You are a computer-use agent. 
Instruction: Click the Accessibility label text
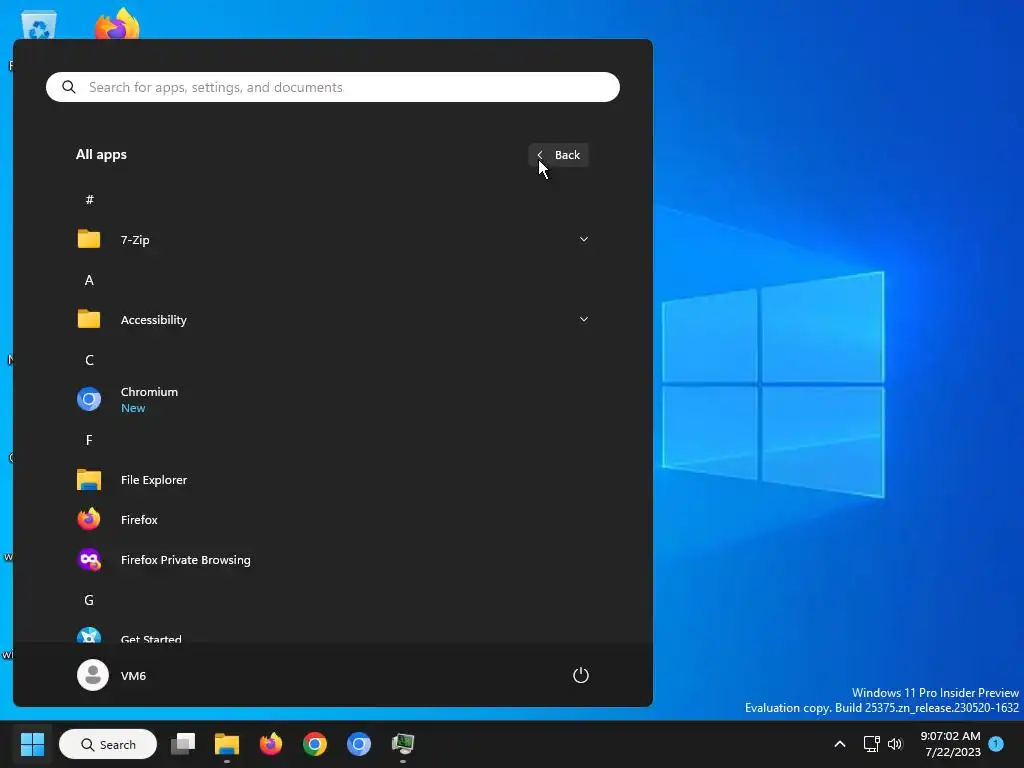coord(153,319)
